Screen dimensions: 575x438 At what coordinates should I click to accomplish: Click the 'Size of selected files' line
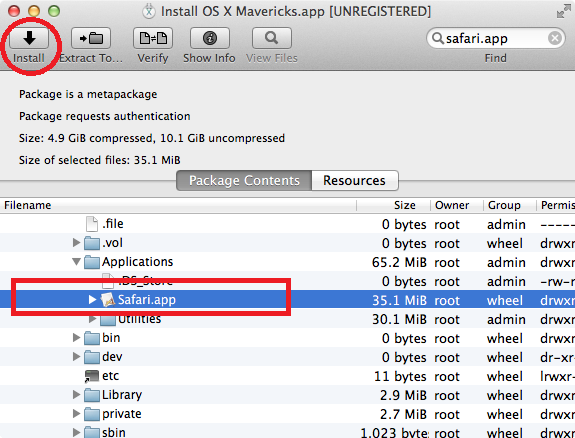tap(100, 160)
